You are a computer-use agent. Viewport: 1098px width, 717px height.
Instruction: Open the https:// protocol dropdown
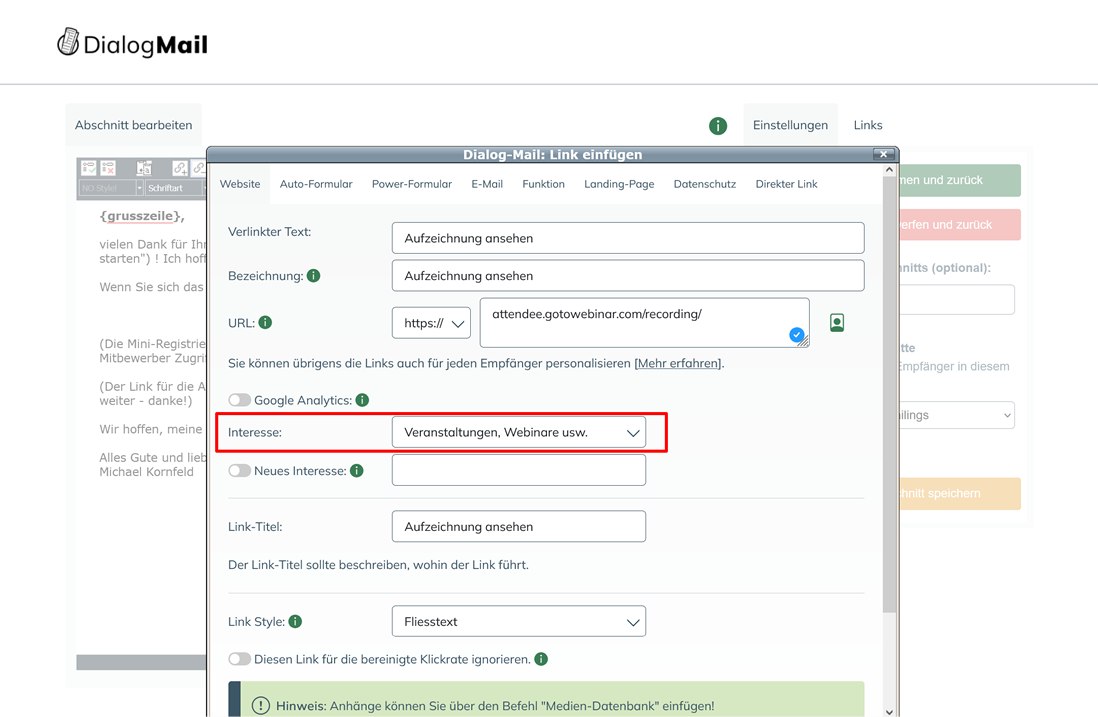click(x=431, y=323)
